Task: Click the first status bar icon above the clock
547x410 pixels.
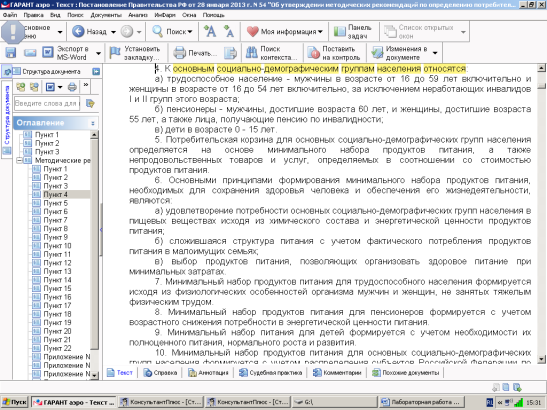Action: click(496, 387)
